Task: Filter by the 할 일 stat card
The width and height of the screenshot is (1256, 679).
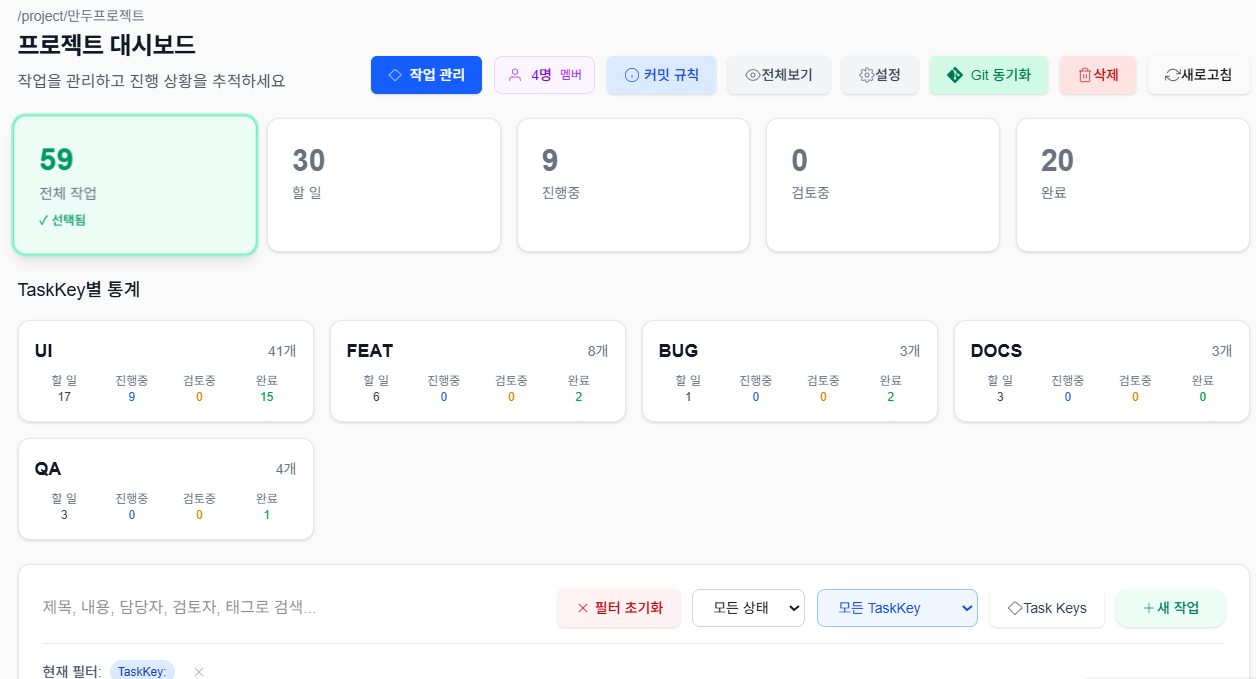Action: click(384, 185)
